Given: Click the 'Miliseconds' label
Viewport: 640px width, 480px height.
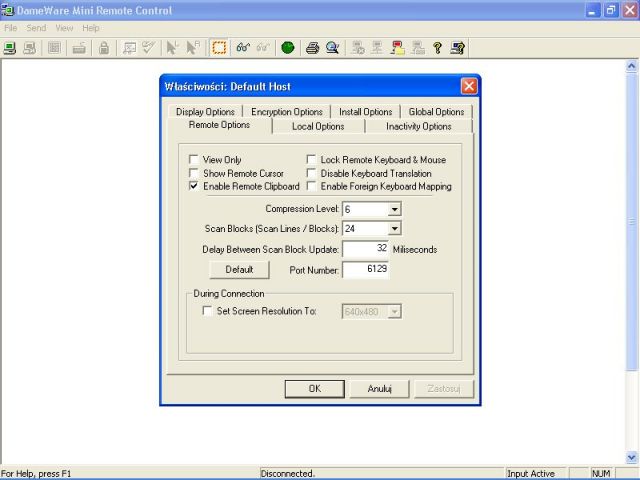Looking at the screenshot, I should tap(415, 249).
